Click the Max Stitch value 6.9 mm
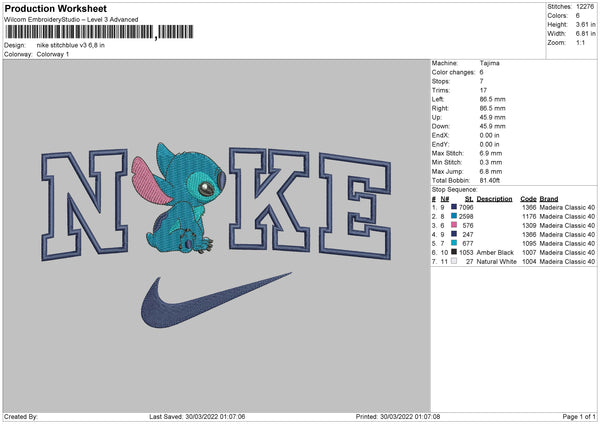Screen dimensions: 600x424 pos(491,153)
